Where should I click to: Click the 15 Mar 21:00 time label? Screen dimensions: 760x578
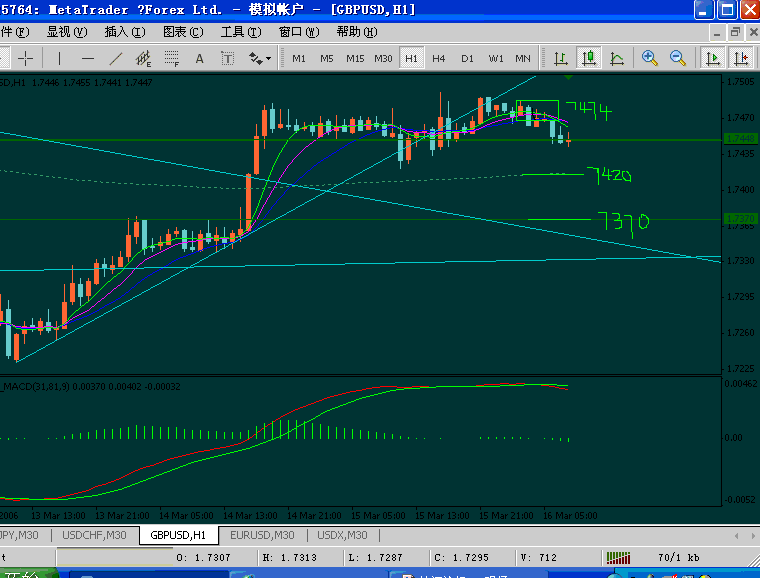[506, 516]
